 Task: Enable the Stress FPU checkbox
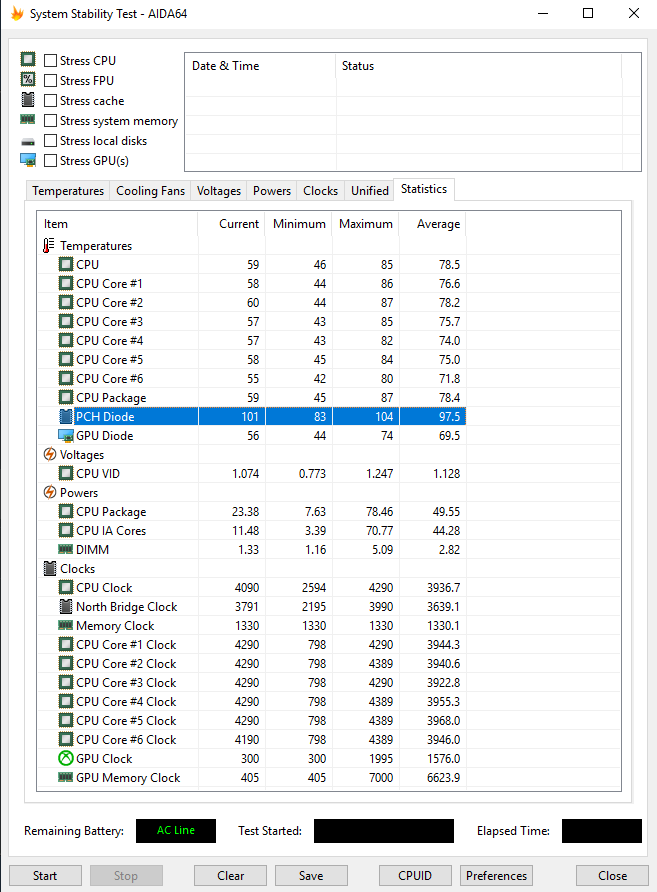click(x=51, y=80)
